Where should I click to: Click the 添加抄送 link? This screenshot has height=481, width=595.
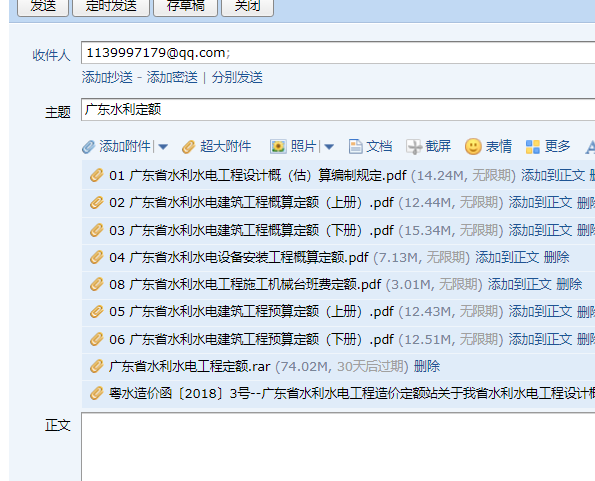(x=107, y=77)
